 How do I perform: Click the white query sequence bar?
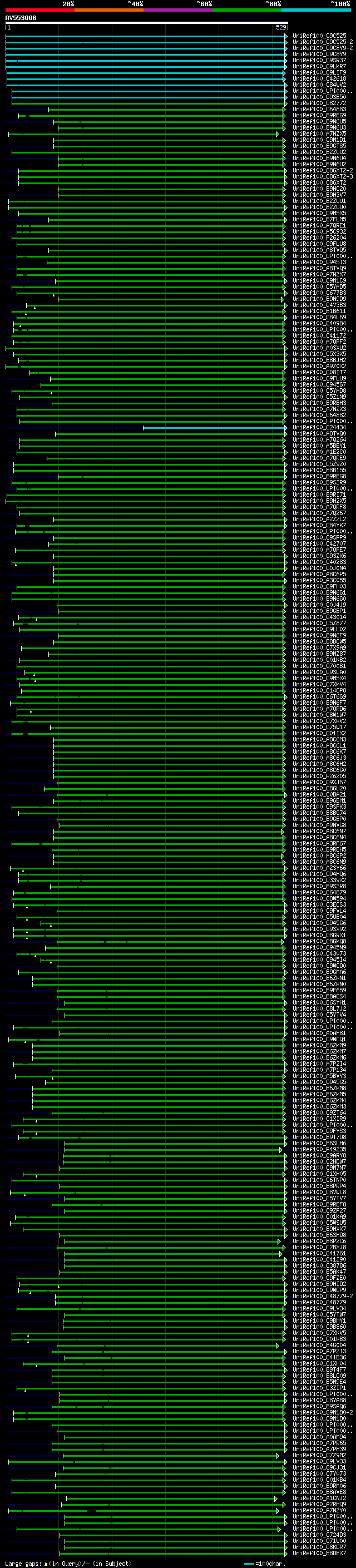(x=147, y=23)
